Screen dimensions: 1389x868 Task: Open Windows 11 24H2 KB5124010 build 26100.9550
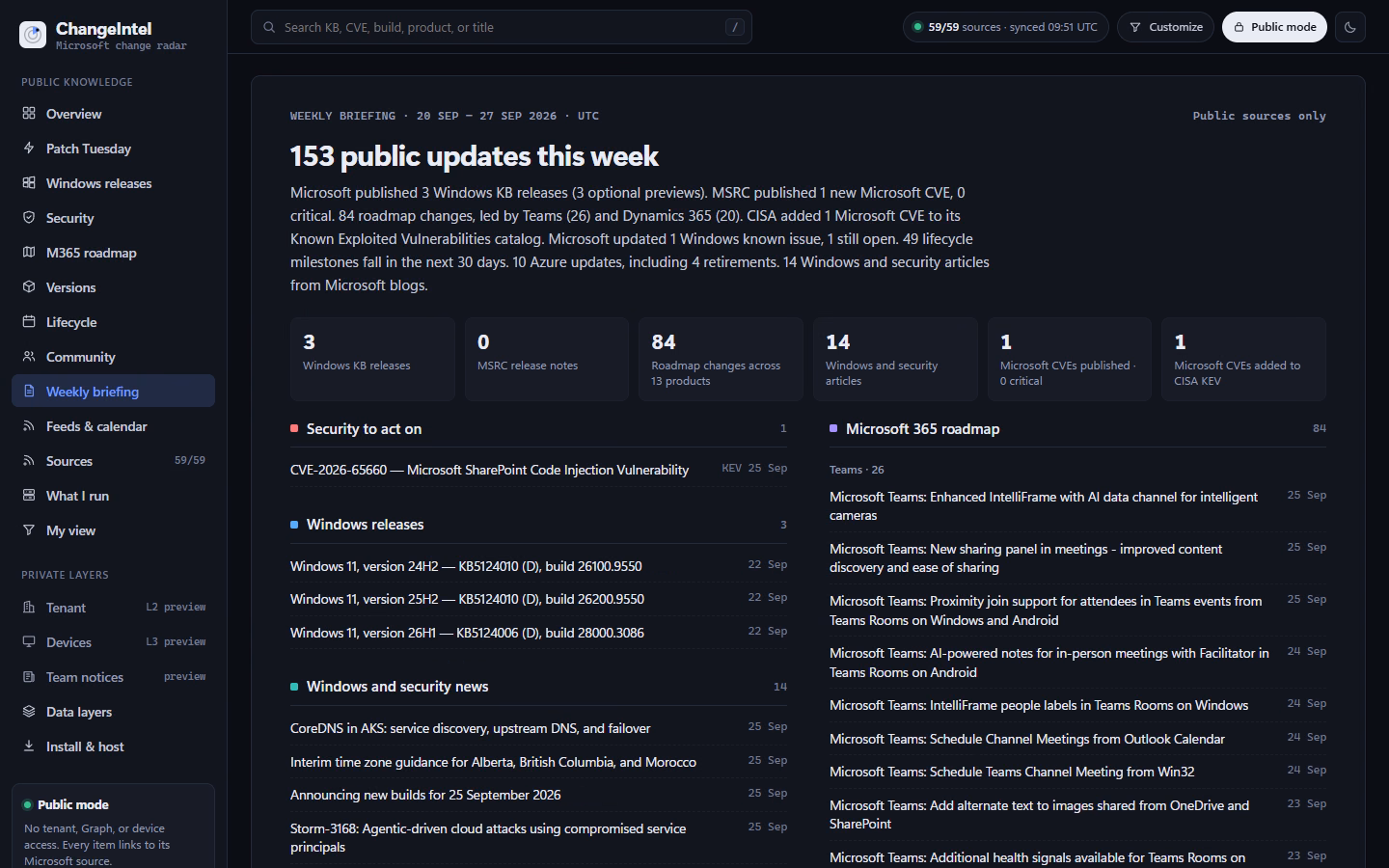point(538,566)
